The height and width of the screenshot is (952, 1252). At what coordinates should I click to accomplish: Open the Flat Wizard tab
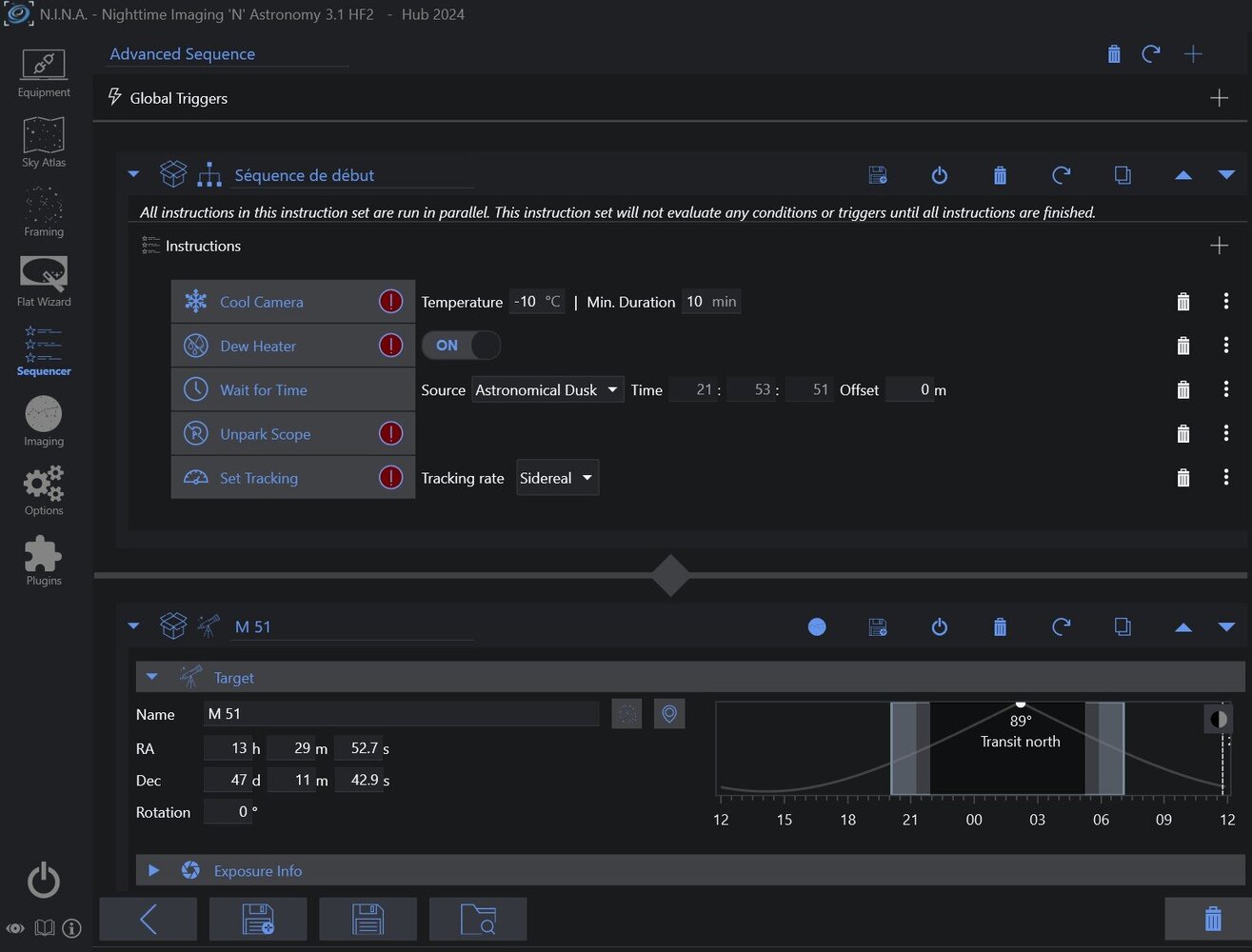click(44, 282)
